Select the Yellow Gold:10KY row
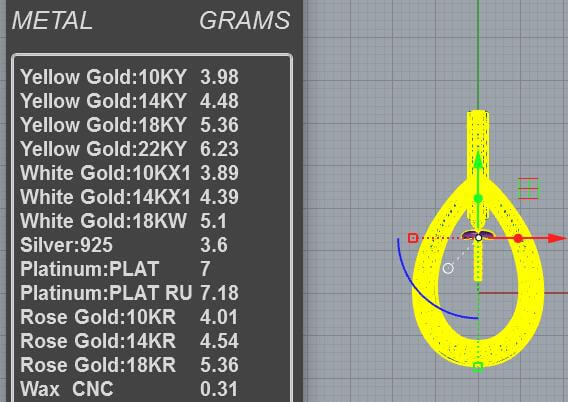This screenshot has width=568, height=402. (129, 77)
